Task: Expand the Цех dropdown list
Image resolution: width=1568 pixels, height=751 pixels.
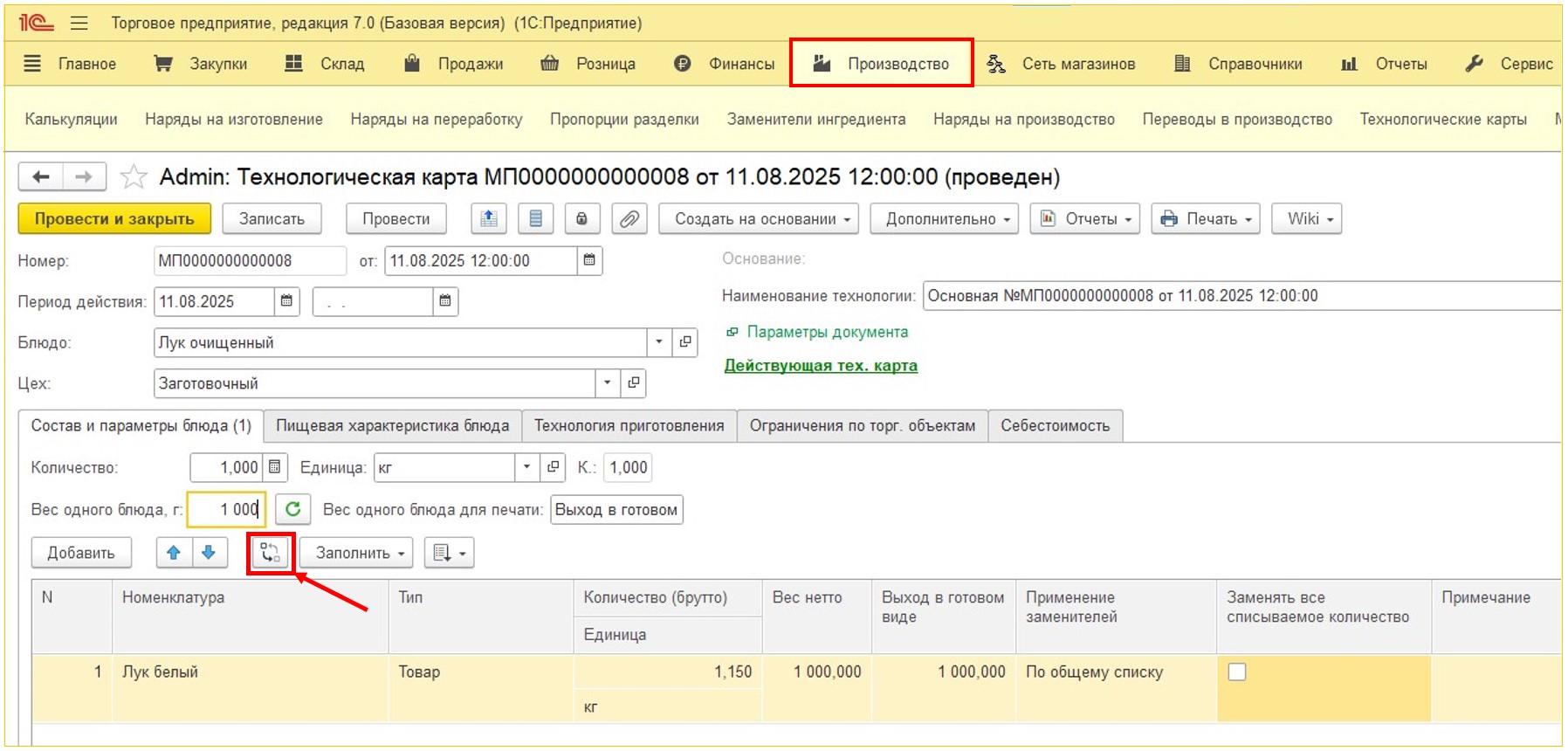Action: point(607,383)
